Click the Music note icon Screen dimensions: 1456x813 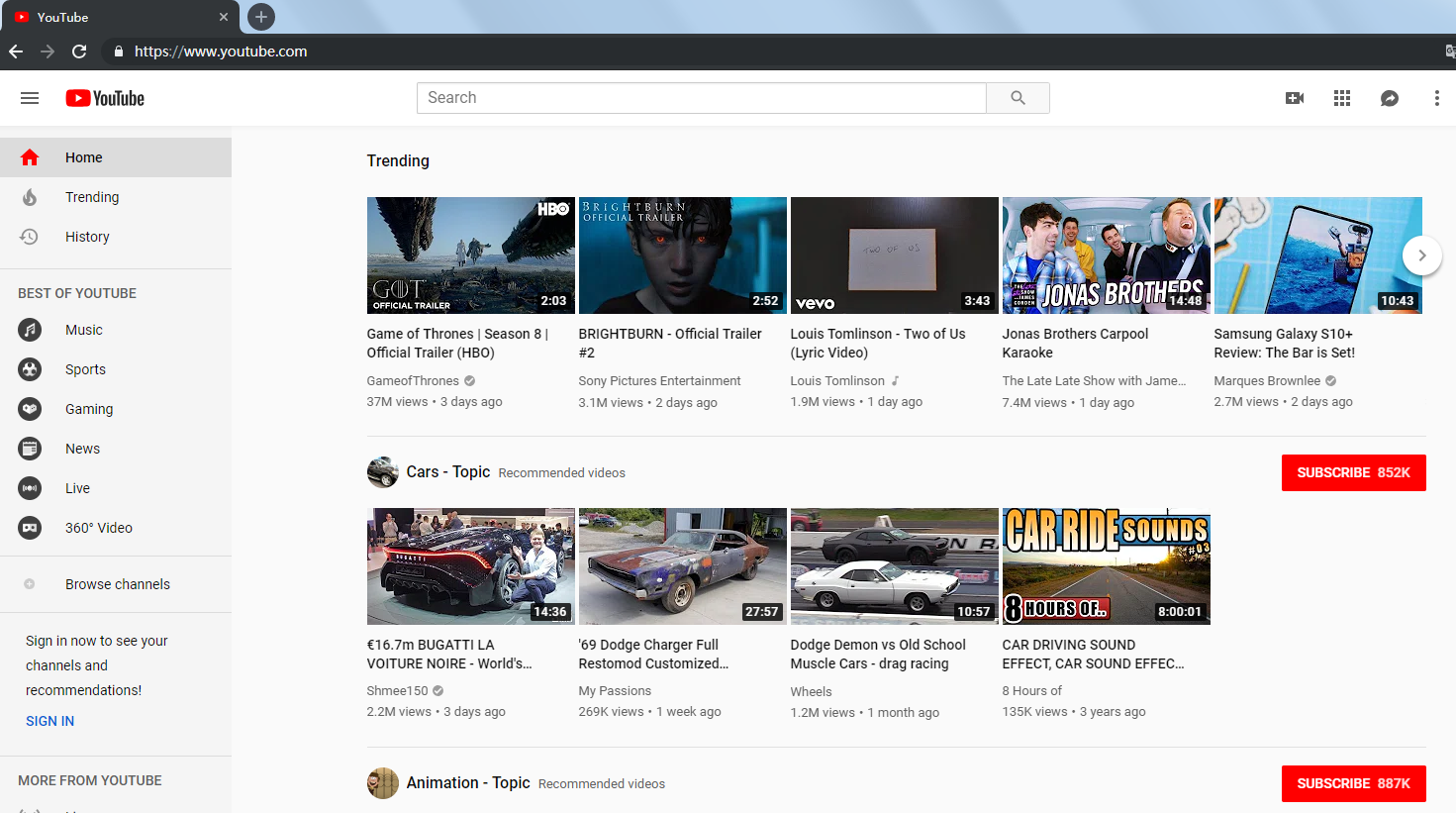click(x=30, y=330)
